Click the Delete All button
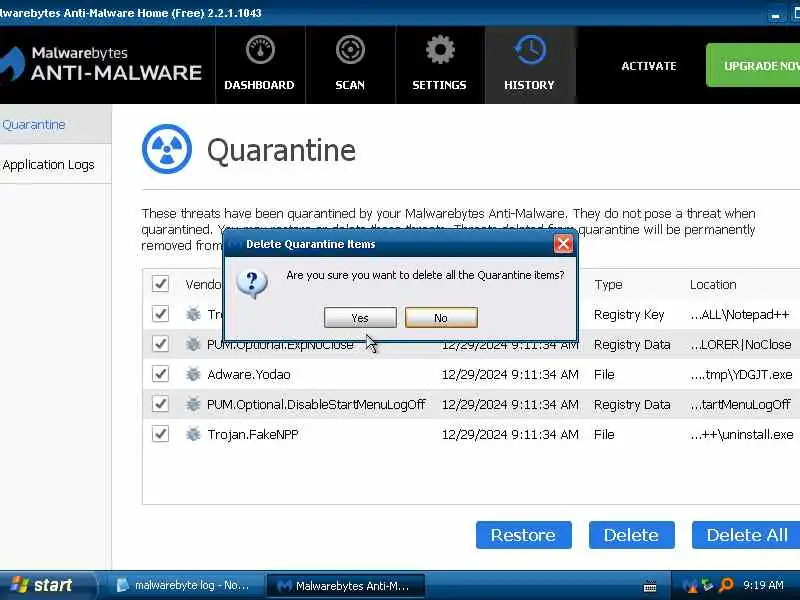 746,535
